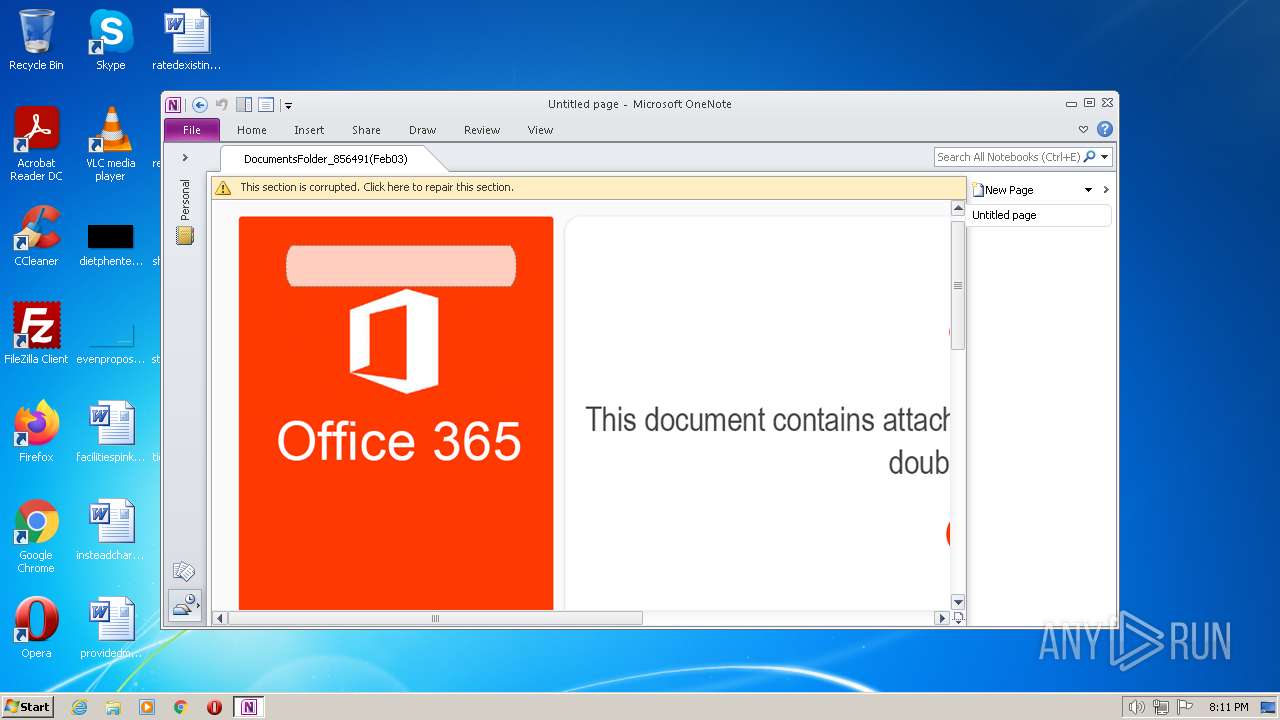Open Opera desktop shortcut
The width and height of the screenshot is (1280, 720).
click(36, 628)
